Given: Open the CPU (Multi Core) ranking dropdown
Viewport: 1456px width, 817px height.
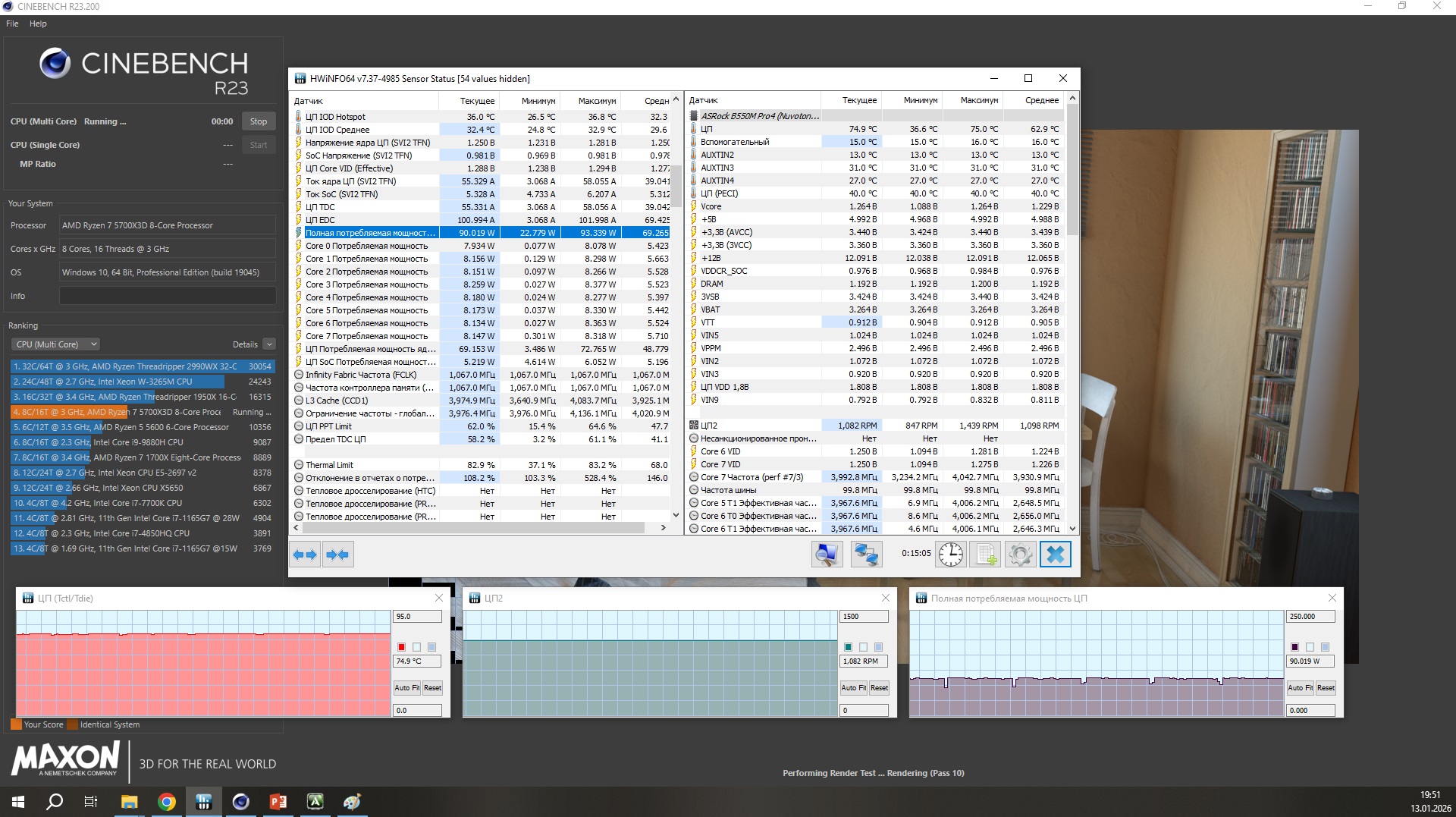Looking at the screenshot, I should (x=56, y=344).
